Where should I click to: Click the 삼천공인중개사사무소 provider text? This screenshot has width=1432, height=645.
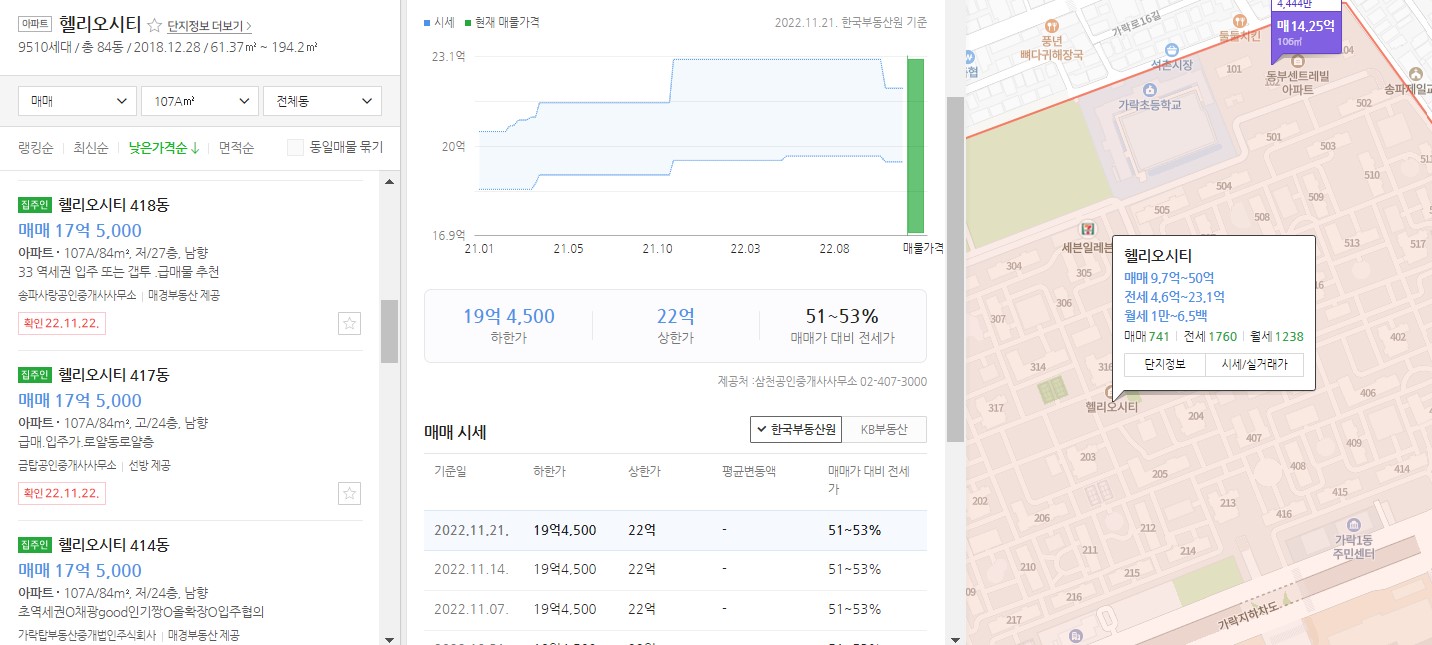[822, 381]
